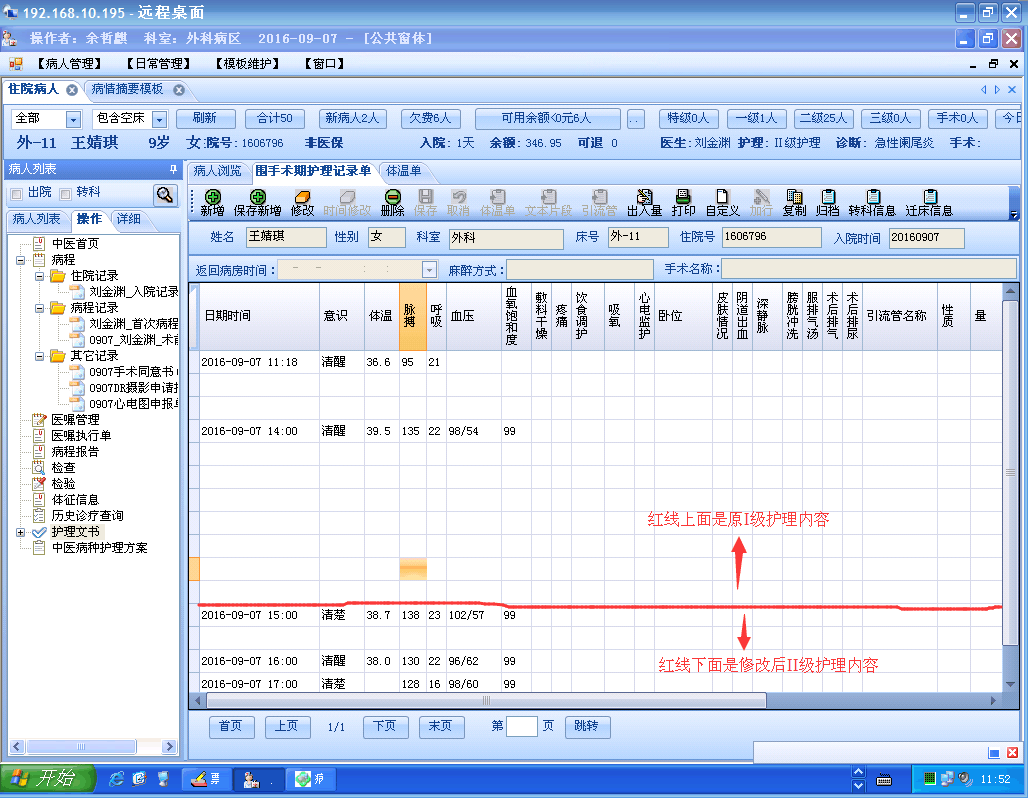The image size is (1028, 798).
Task: Click the 修改 edit icon
Action: 302,203
